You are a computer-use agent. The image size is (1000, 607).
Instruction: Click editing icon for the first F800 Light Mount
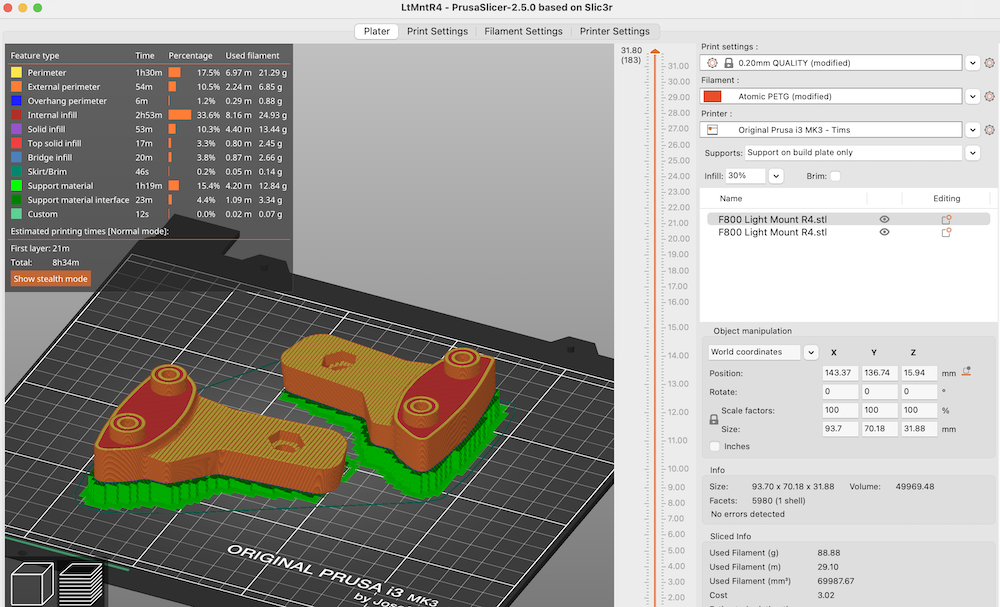click(x=945, y=219)
